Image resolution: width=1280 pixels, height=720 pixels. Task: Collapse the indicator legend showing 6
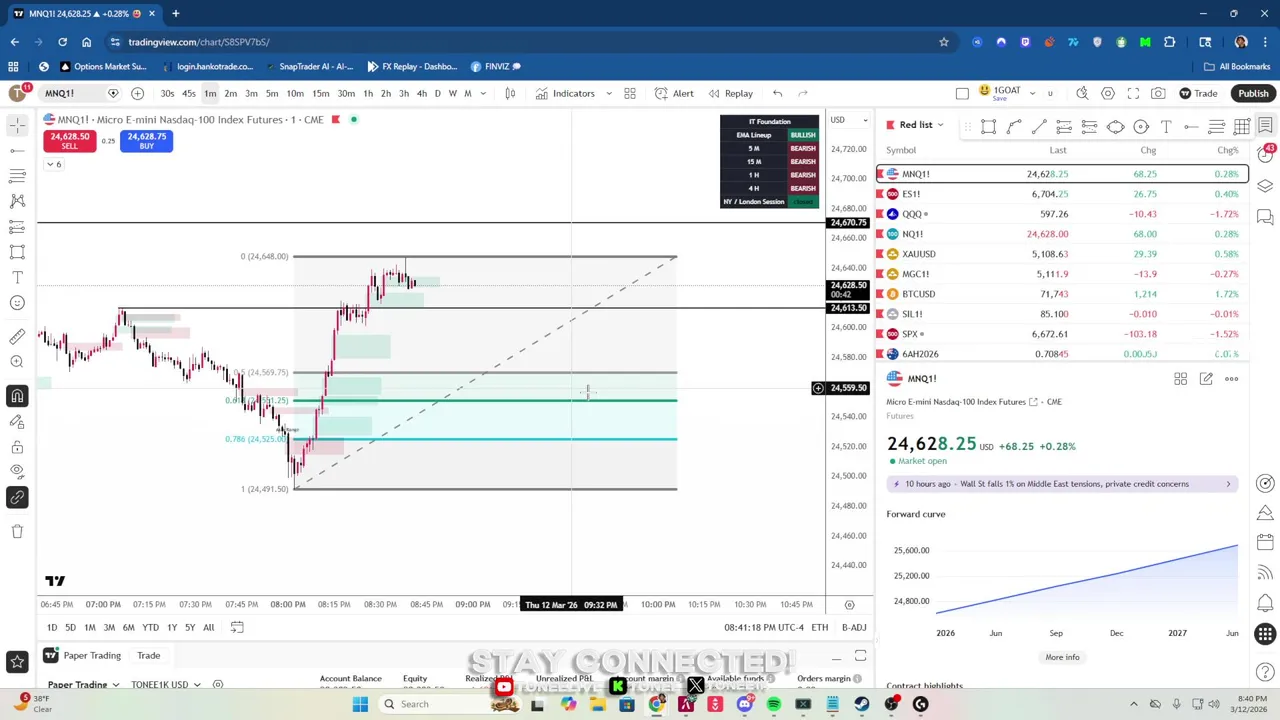click(53, 164)
